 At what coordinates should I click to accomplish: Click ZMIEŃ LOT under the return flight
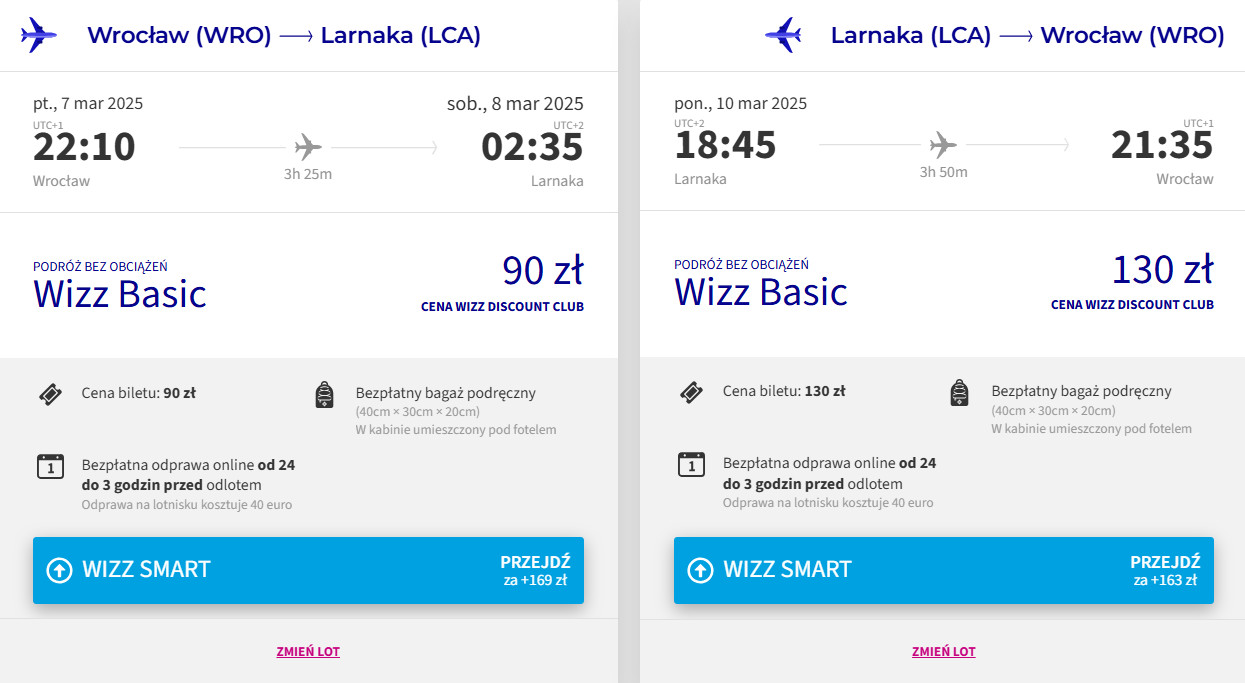943,652
